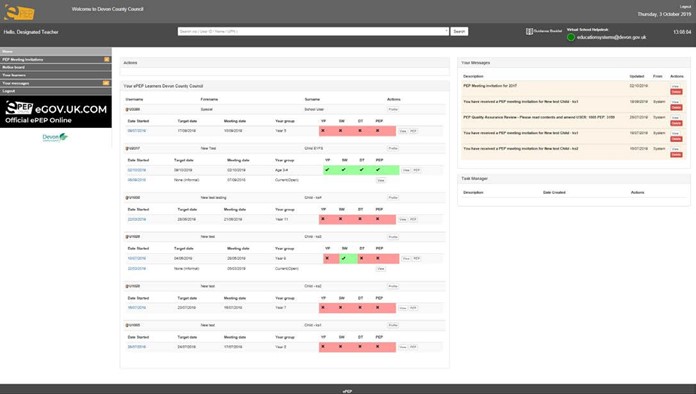Click the 'Welcome to Devon County Council' heading
This screenshot has height=394, width=696.
pyautogui.click(x=107, y=9)
